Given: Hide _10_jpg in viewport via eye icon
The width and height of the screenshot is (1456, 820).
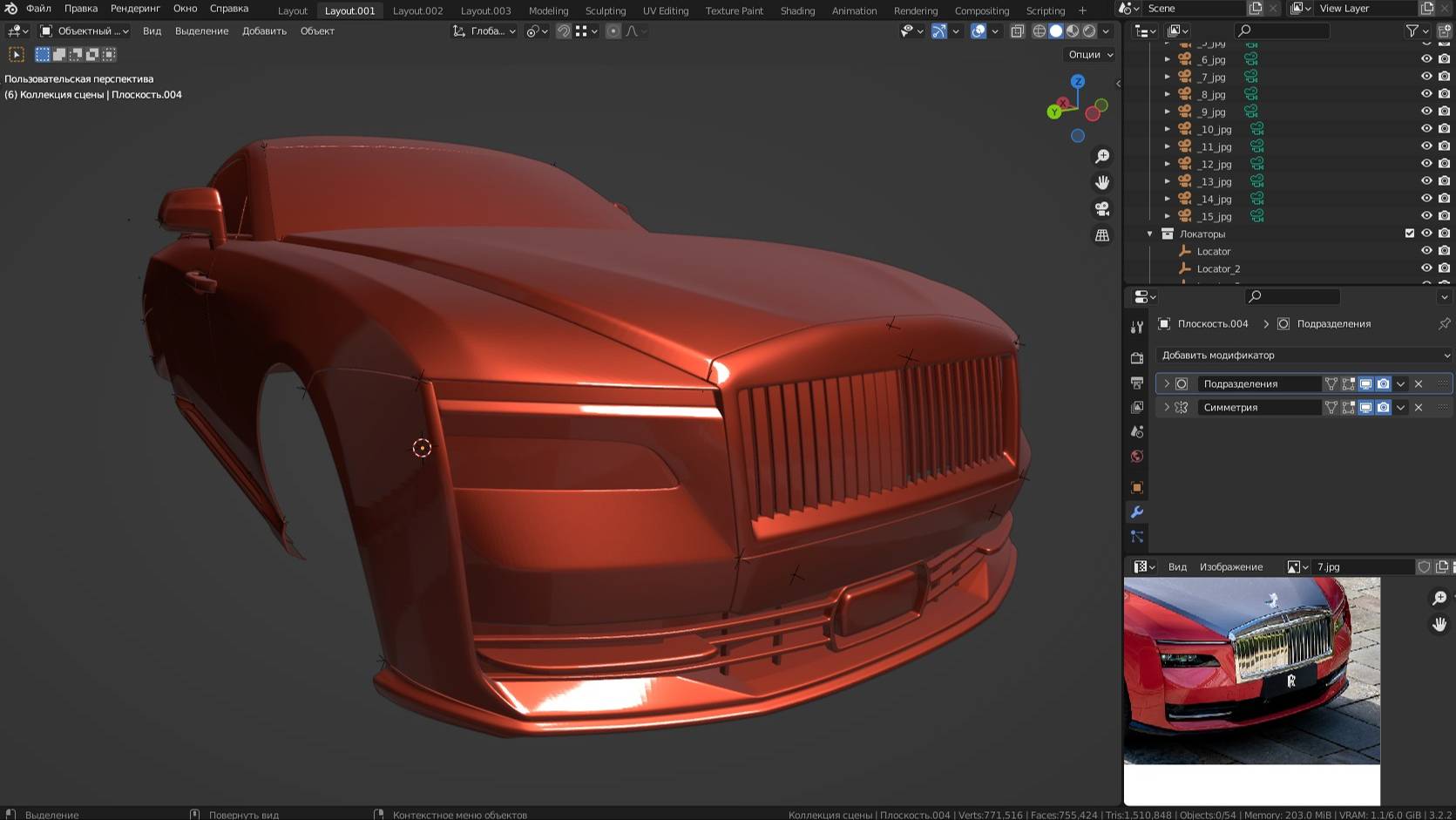Looking at the screenshot, I should coord(1426,129).
